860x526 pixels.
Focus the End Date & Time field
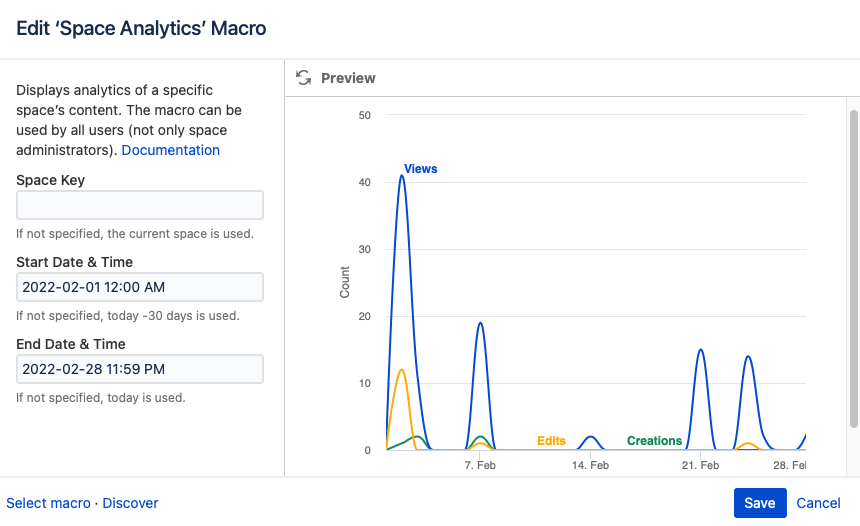coord(140,369)
